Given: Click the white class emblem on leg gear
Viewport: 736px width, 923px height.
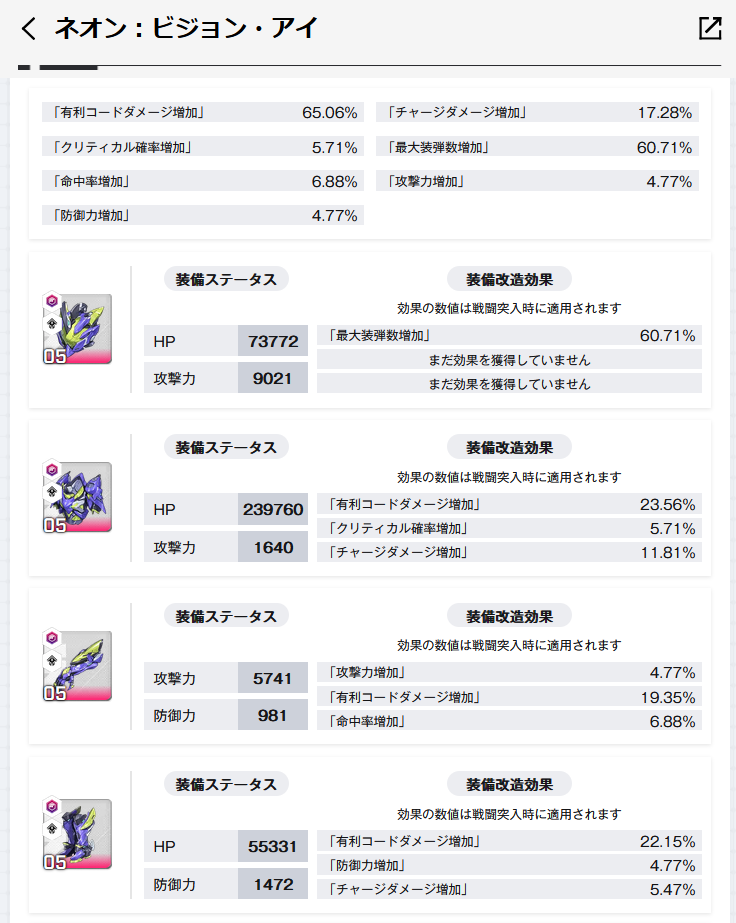Looking at the screenshot, I should [x=52, y=828].
